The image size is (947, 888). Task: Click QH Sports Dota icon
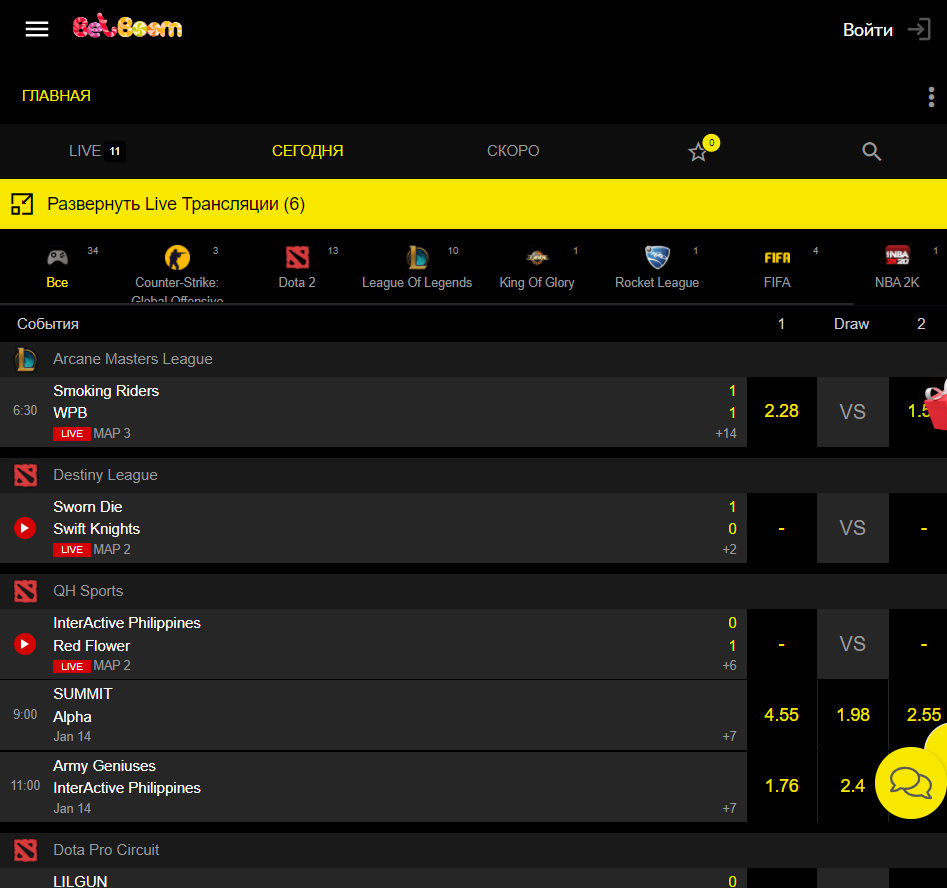[25, 591]
